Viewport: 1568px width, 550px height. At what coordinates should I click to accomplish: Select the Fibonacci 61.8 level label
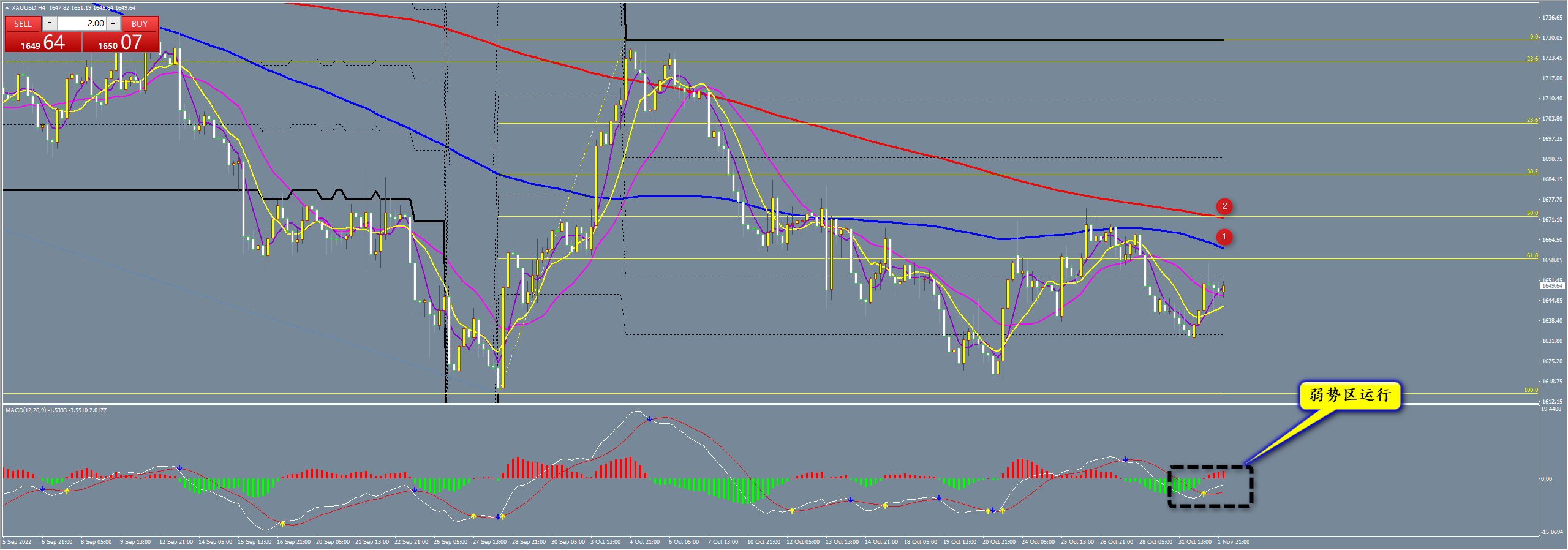[x=1532, y=255]
